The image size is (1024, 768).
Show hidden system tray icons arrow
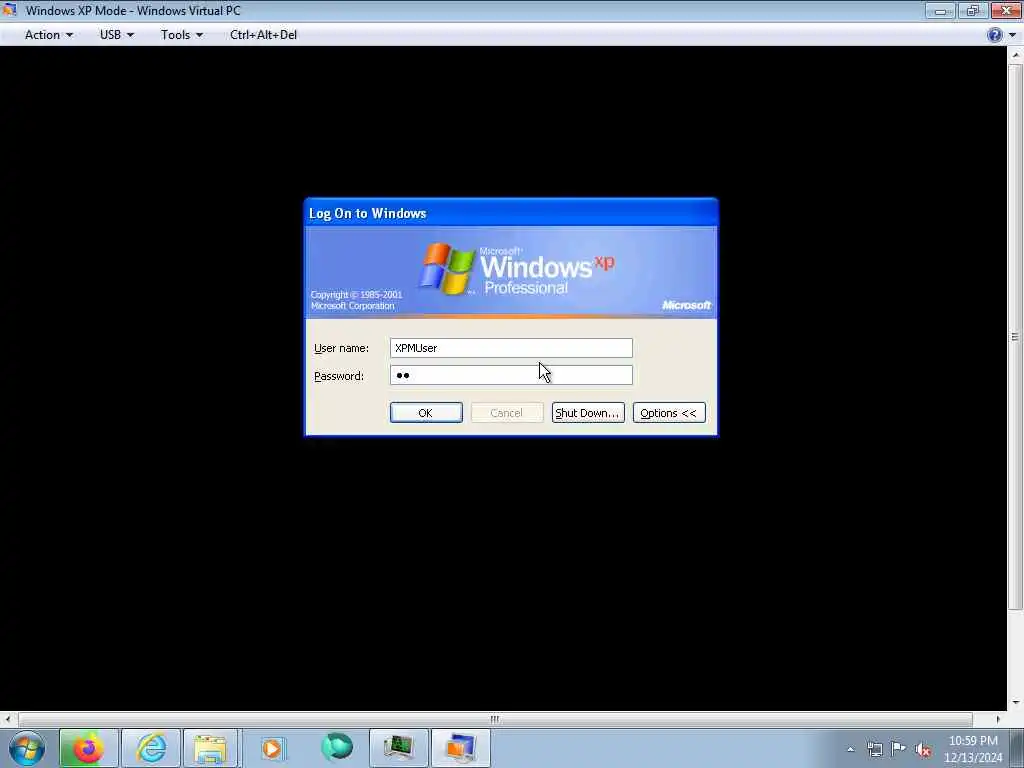850,750
